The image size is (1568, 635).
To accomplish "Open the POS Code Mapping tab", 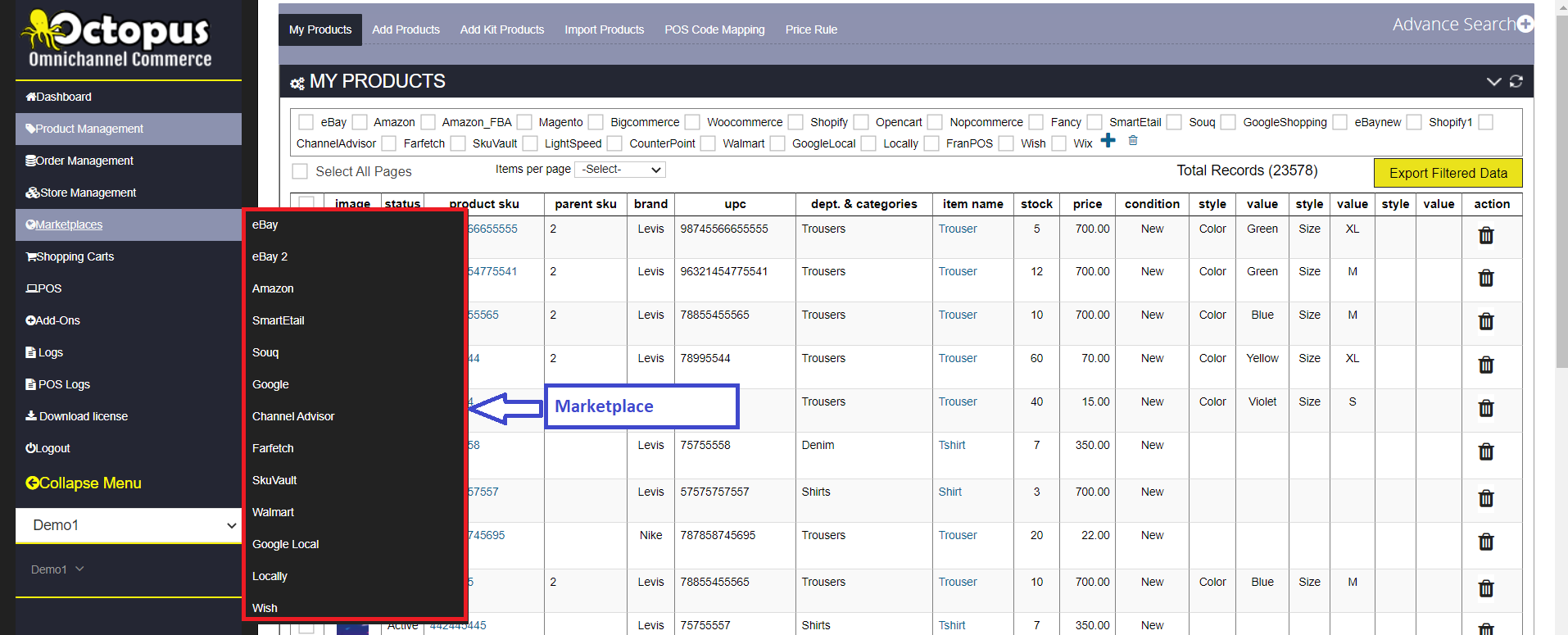I will click(714, 29).
